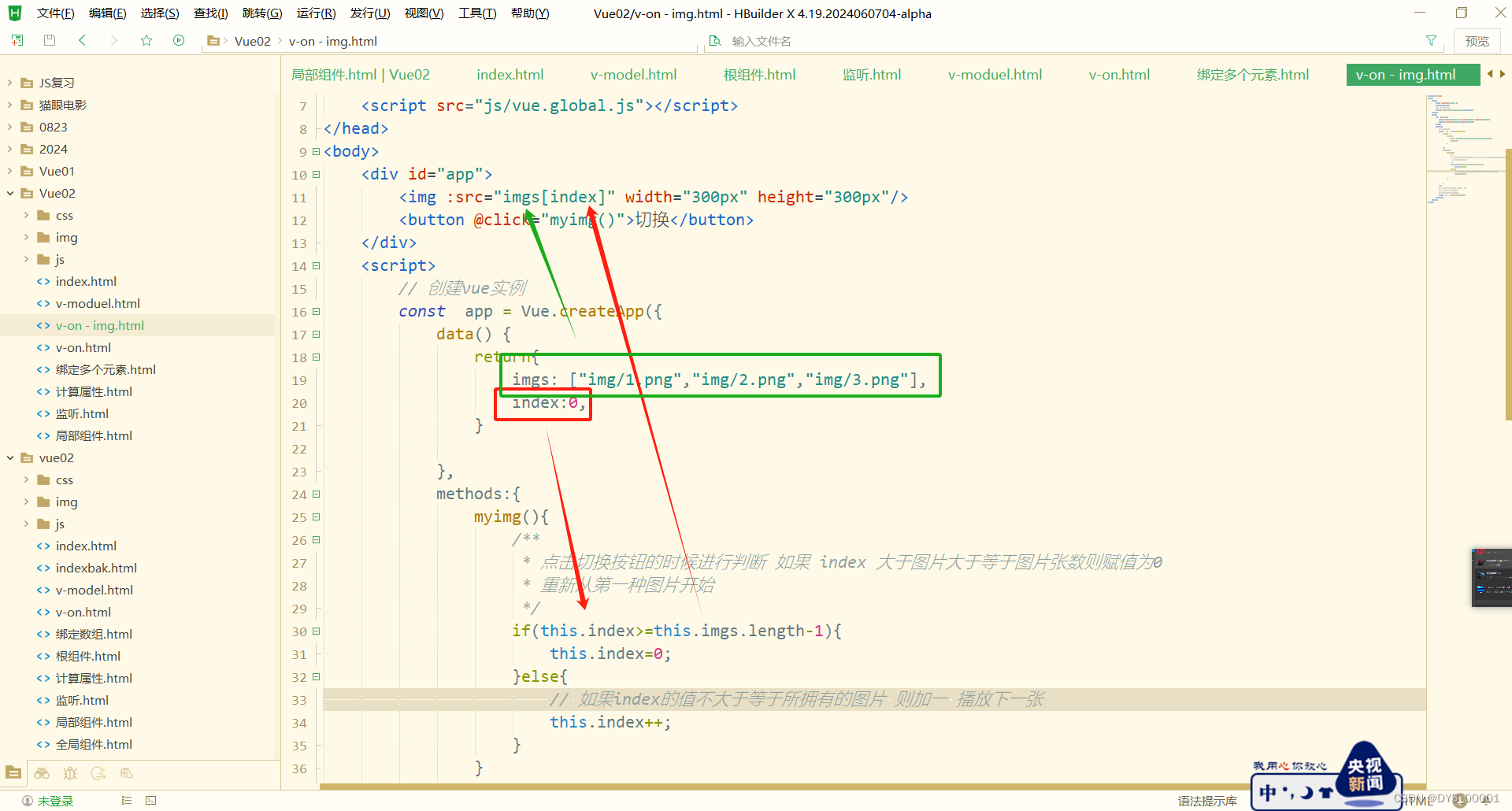Open 计算属性.html under Vue02
1512x811 pixels.
point(94,391)
